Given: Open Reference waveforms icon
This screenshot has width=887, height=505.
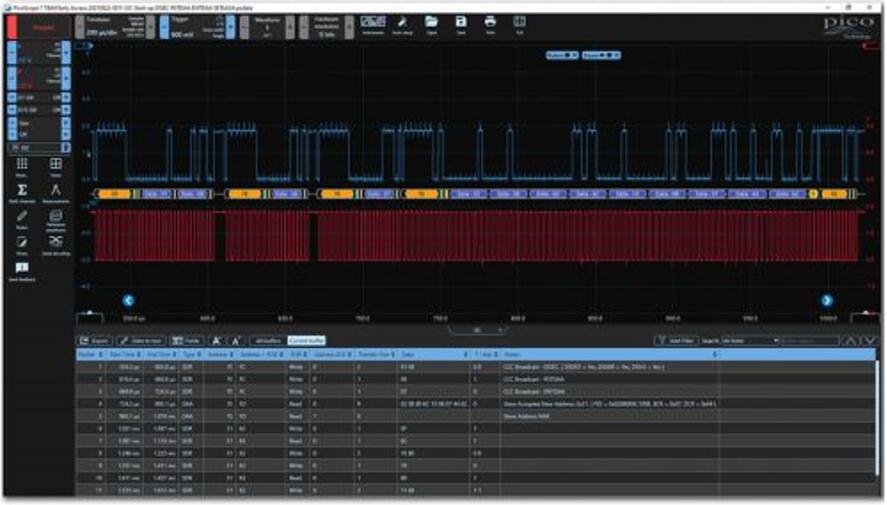Looking at the screenshot, I should (x=55, y=220).
